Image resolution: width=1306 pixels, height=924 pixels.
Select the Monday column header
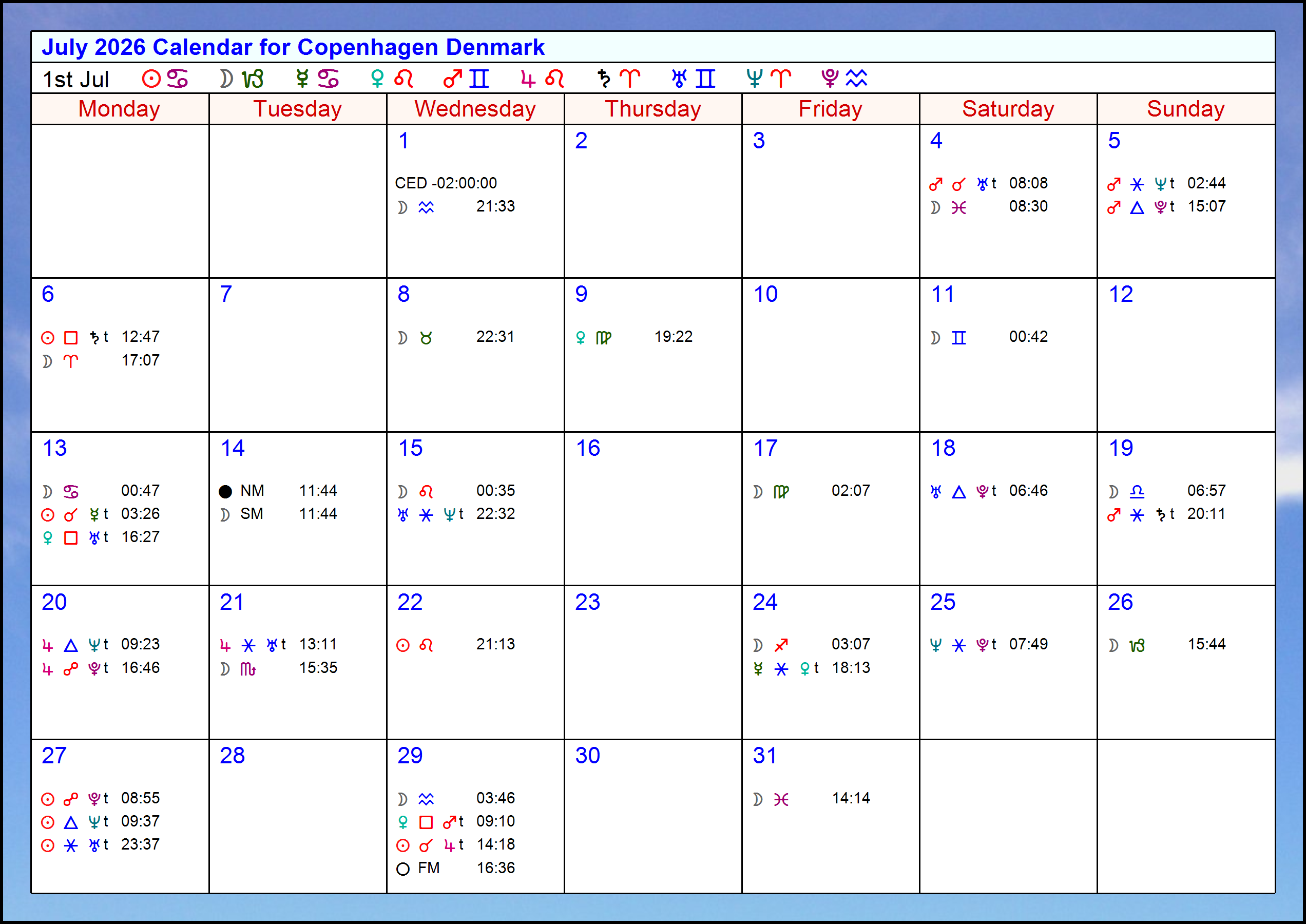pos(120,109)
